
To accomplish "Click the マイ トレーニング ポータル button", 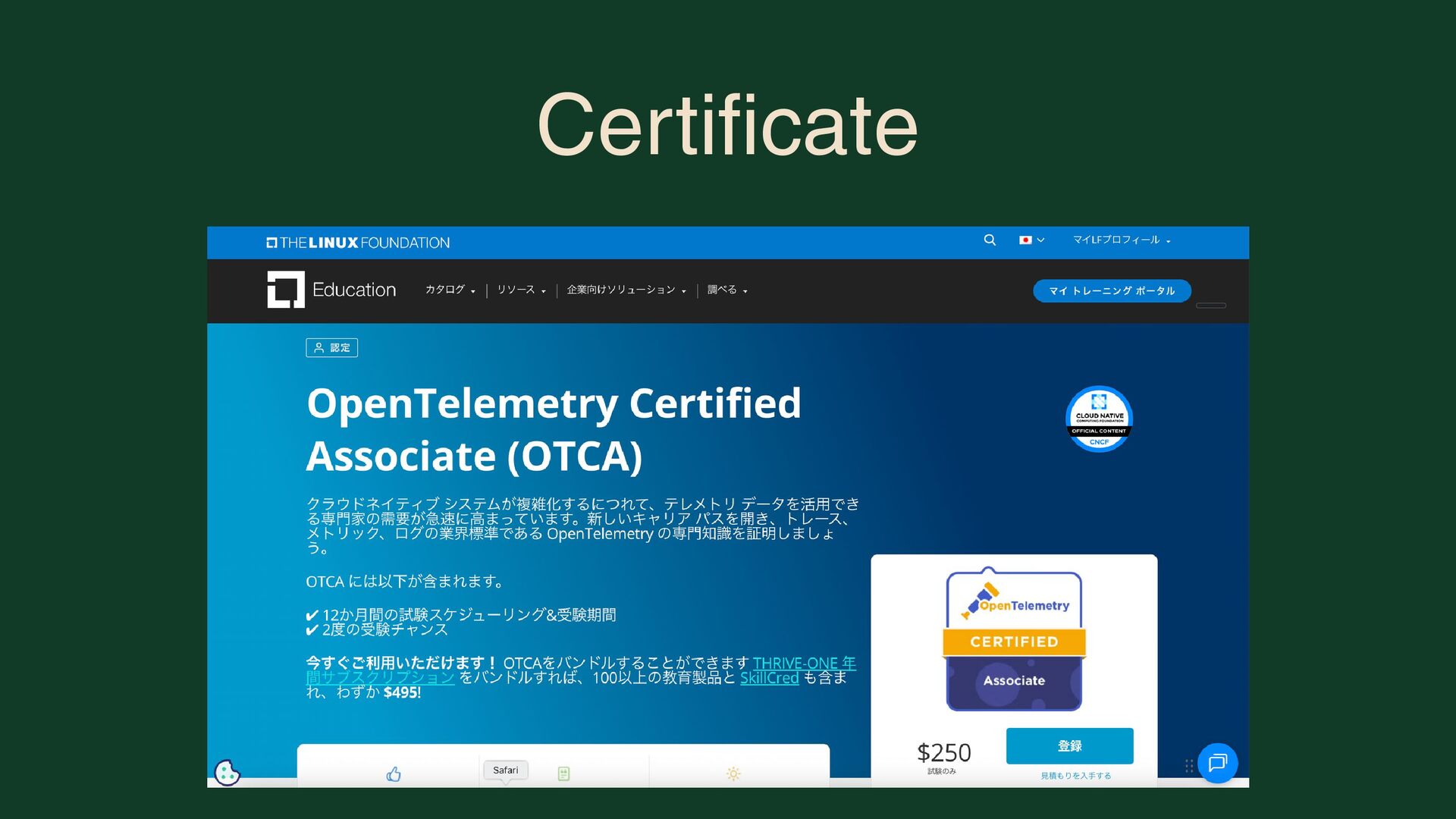I will [1112, 290].
